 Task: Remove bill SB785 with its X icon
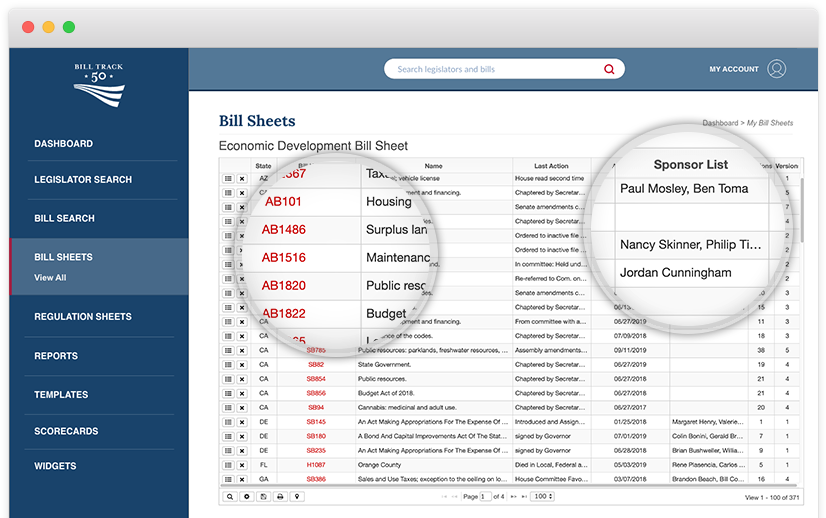(x=242, y=350)
